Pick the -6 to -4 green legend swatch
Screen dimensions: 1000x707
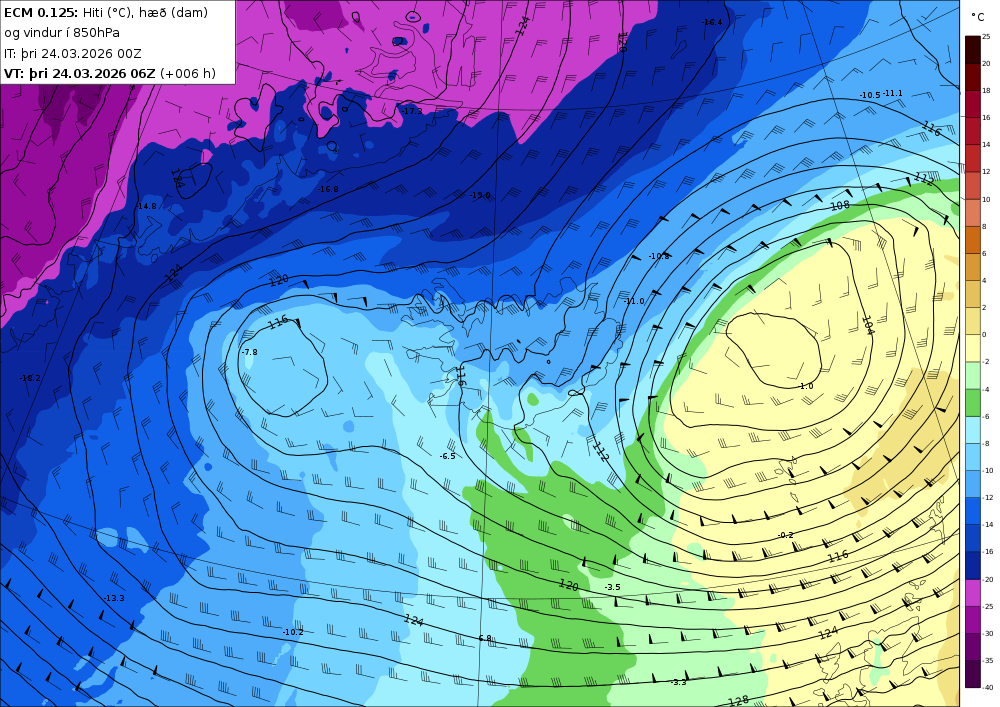[973, 402]
